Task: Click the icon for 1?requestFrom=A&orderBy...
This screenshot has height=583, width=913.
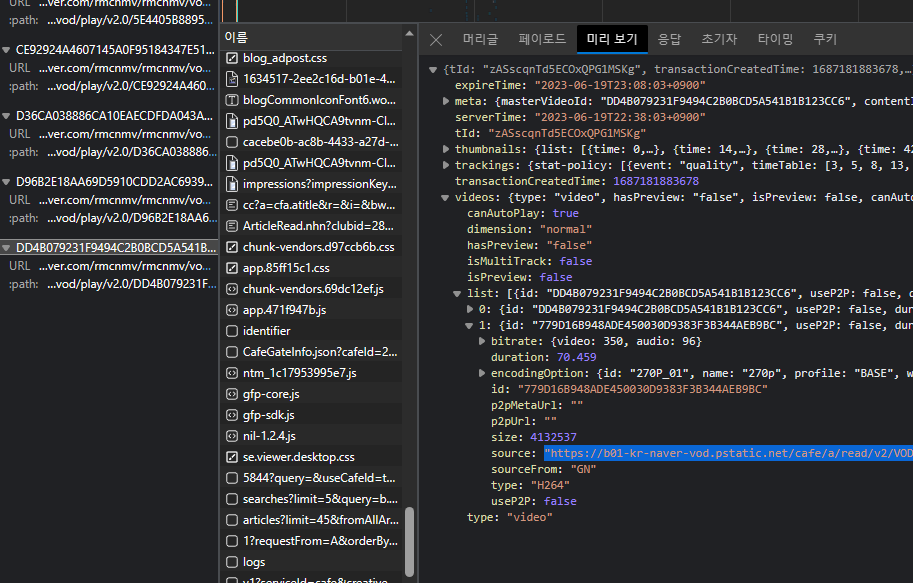Action: 232,541
